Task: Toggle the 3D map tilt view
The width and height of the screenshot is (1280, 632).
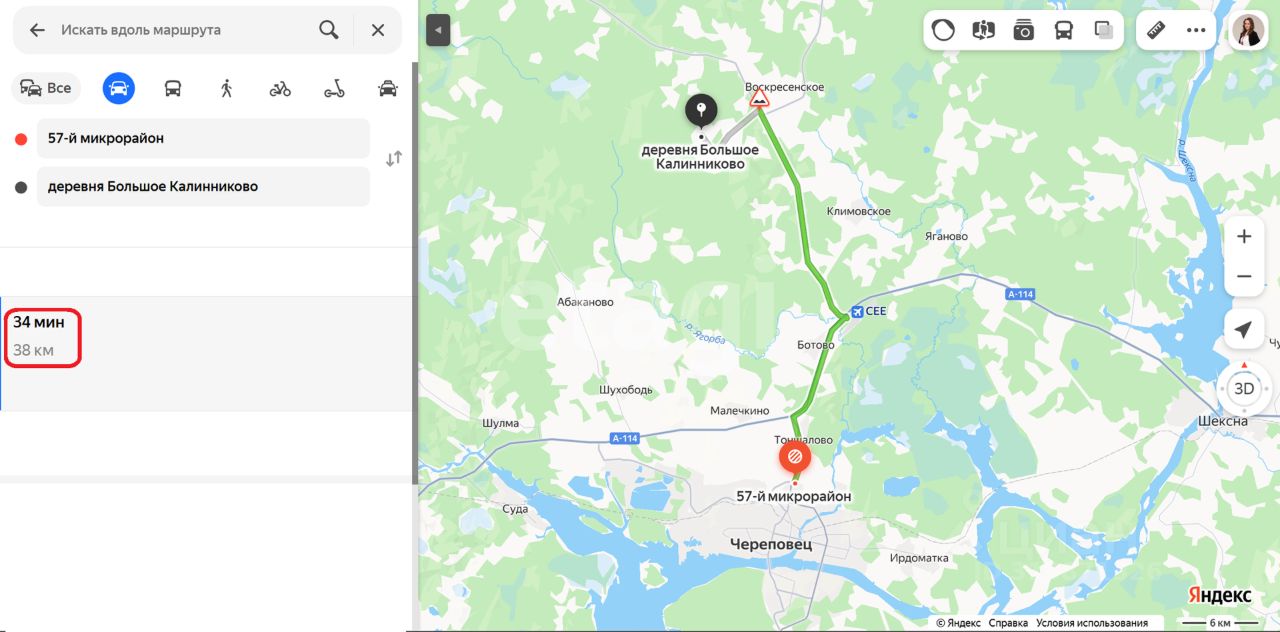Action: [1244, 389]
